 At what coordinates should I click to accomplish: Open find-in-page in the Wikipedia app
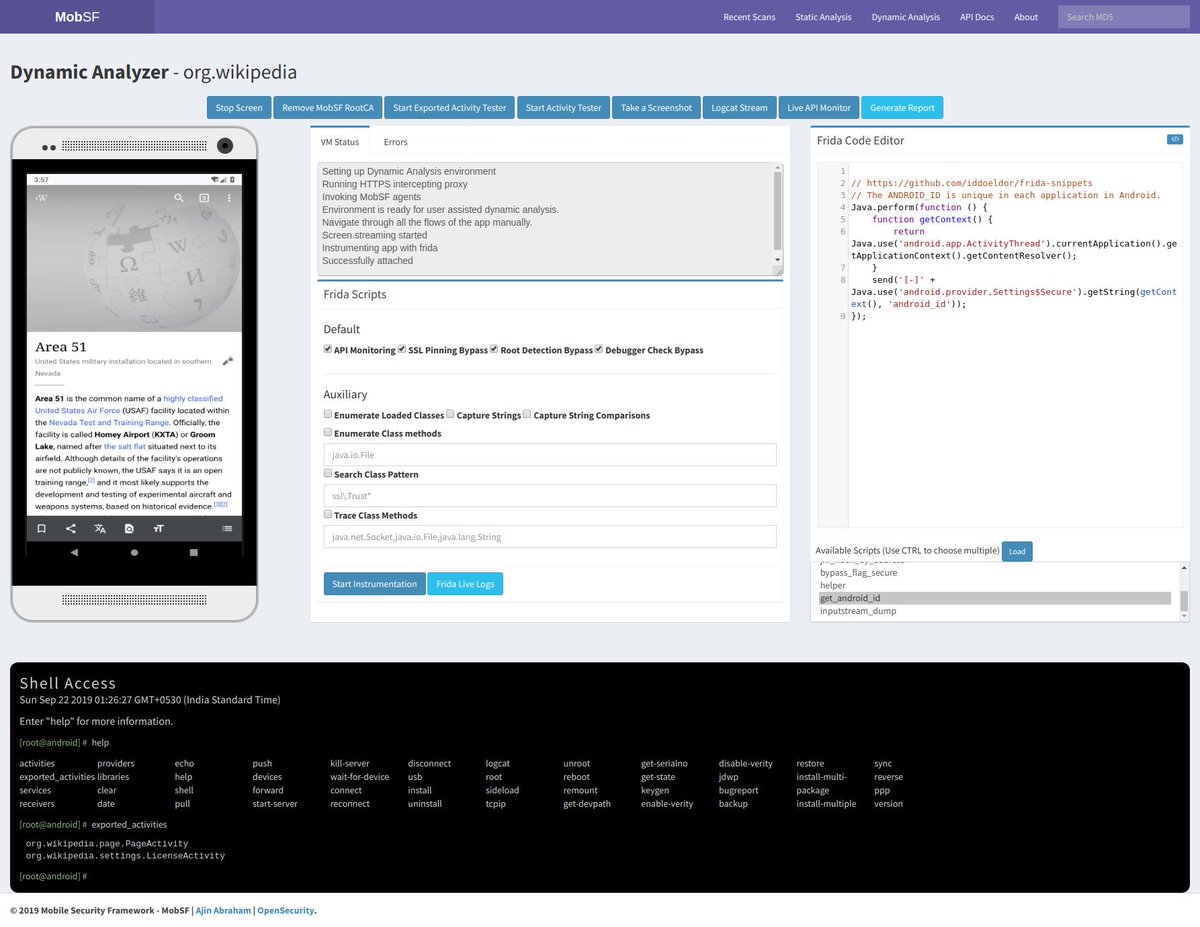[128, 529]
